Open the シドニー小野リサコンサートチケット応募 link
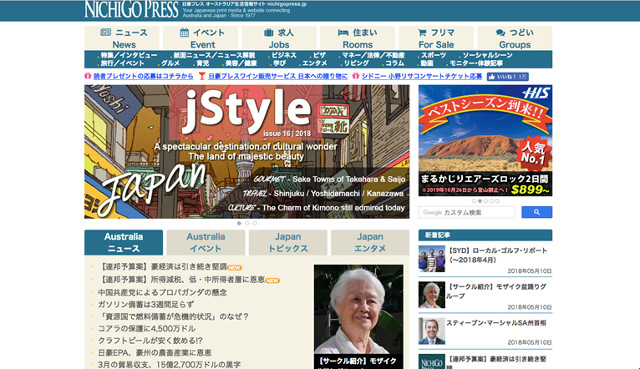The image size is (640, 369). point(422,76)
